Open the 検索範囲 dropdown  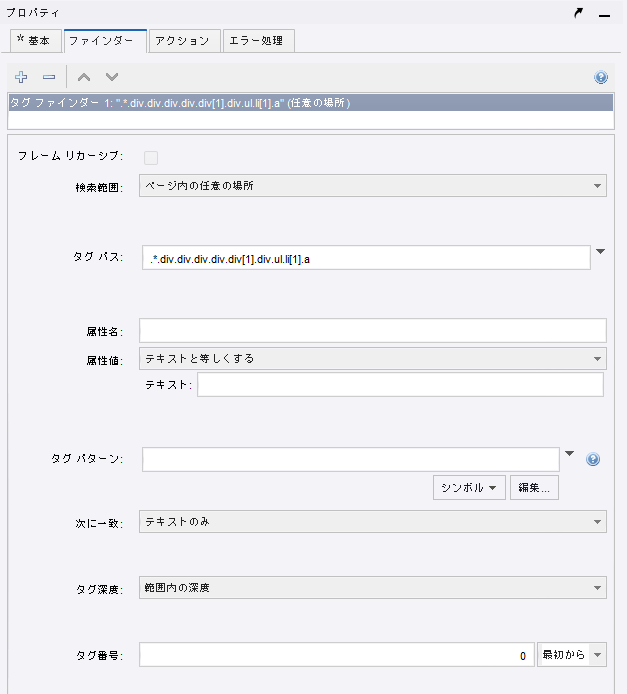coord(373,186)
